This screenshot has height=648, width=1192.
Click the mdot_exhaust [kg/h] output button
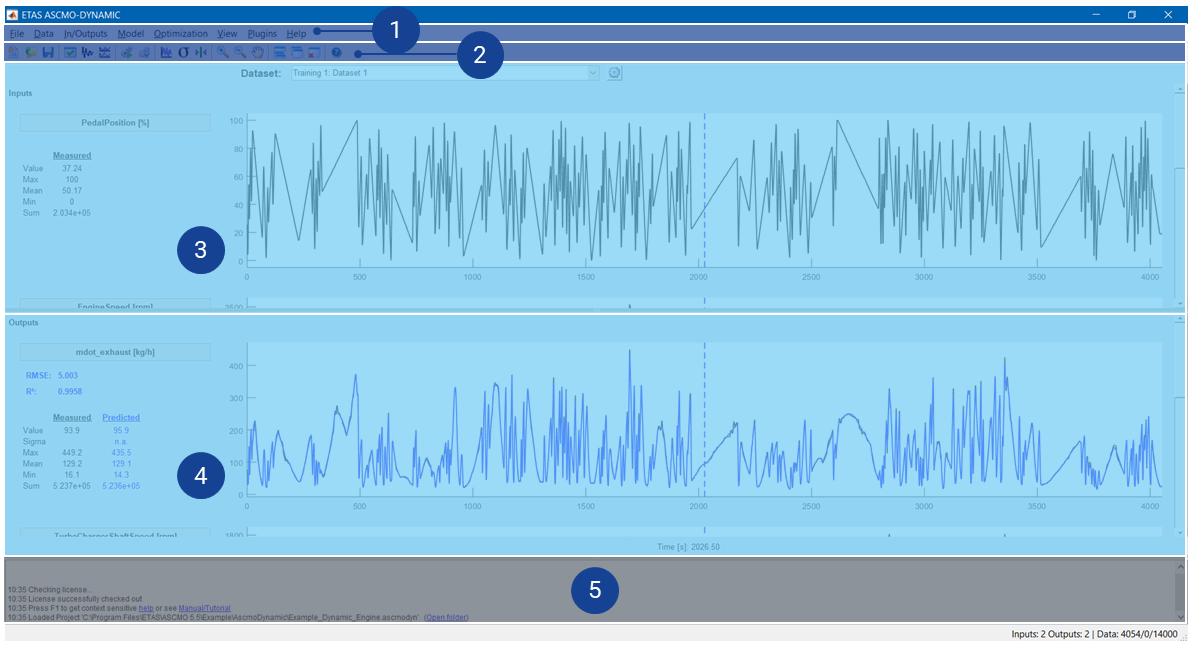point(115,352)
